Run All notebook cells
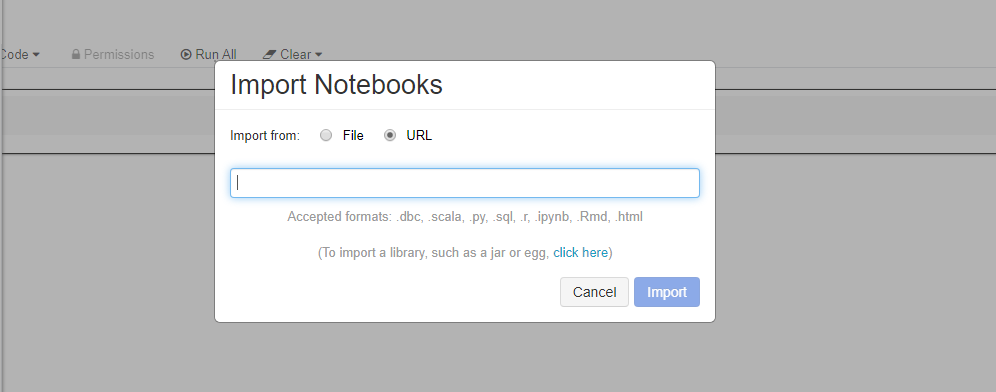 (x=208, y=55)
